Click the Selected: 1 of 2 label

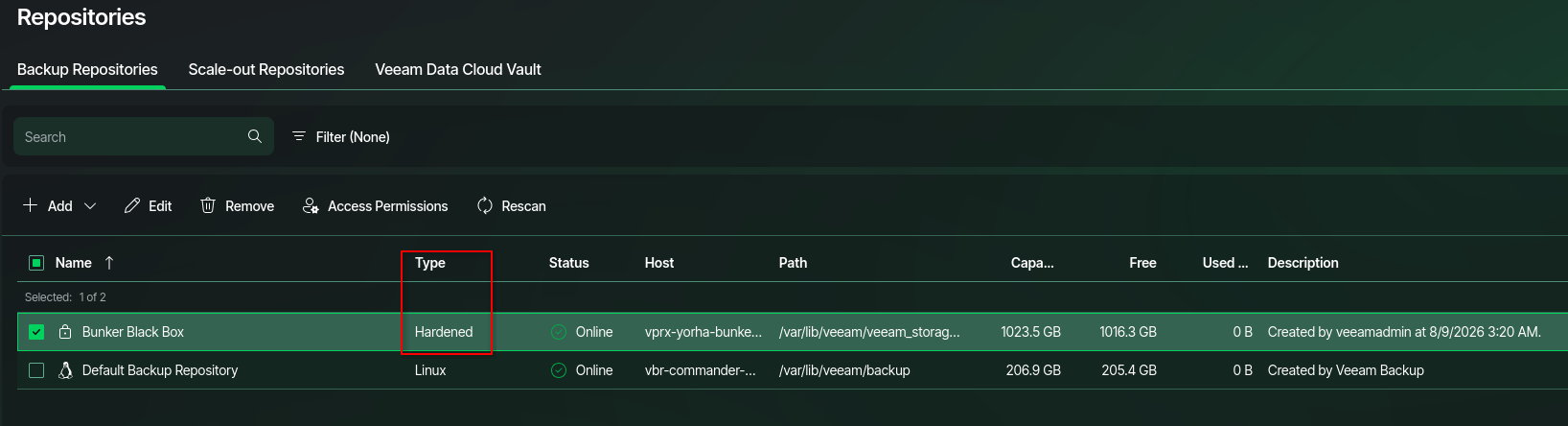pos(65,297)
